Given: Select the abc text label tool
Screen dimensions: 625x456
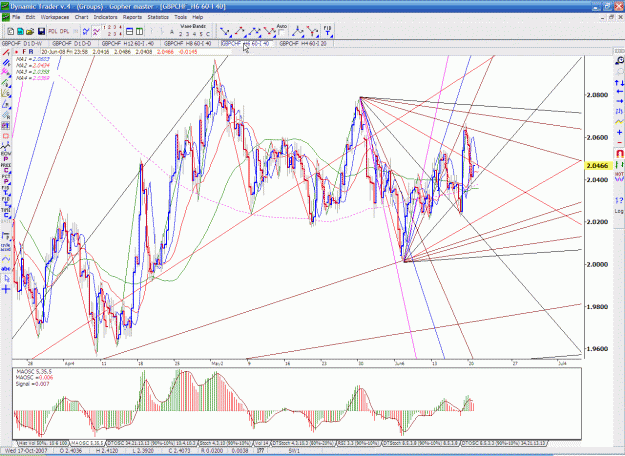Looking at the screenshot, I should [x=6, y=269].
